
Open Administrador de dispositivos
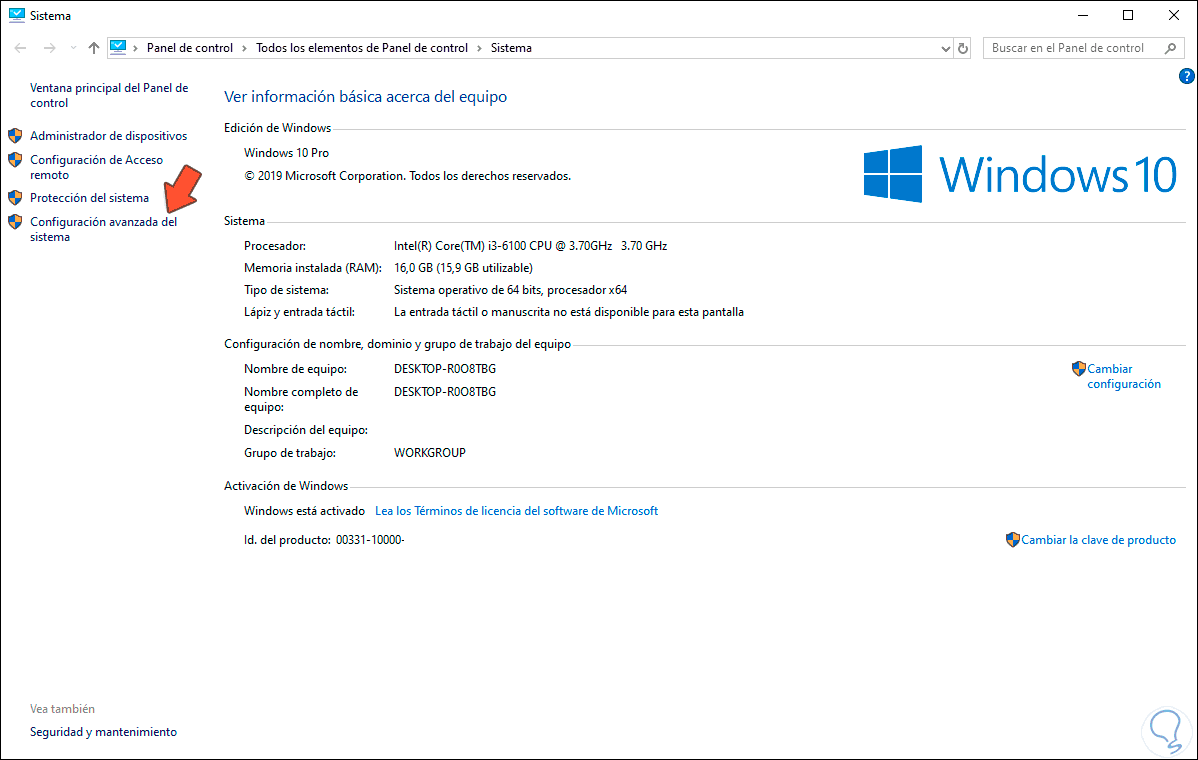pos(108,136)
